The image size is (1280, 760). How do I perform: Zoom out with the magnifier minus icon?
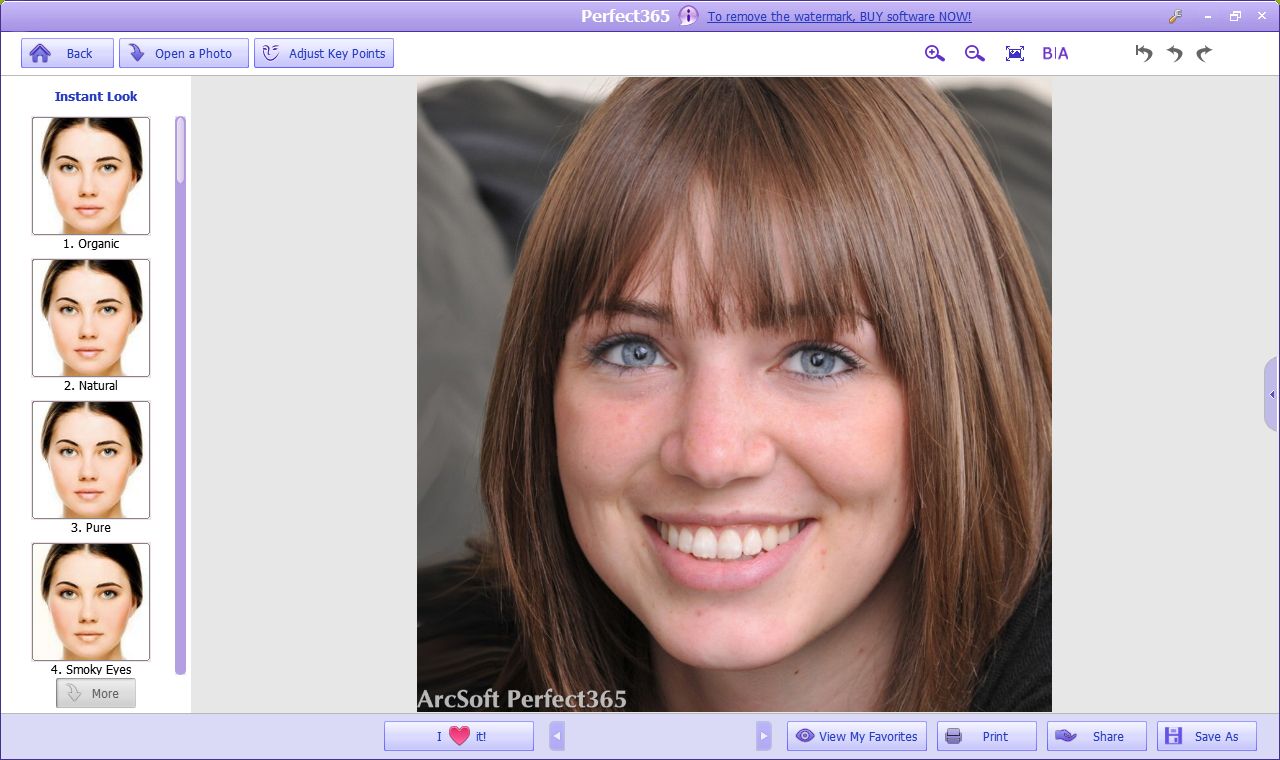click(x=975, y=54)
